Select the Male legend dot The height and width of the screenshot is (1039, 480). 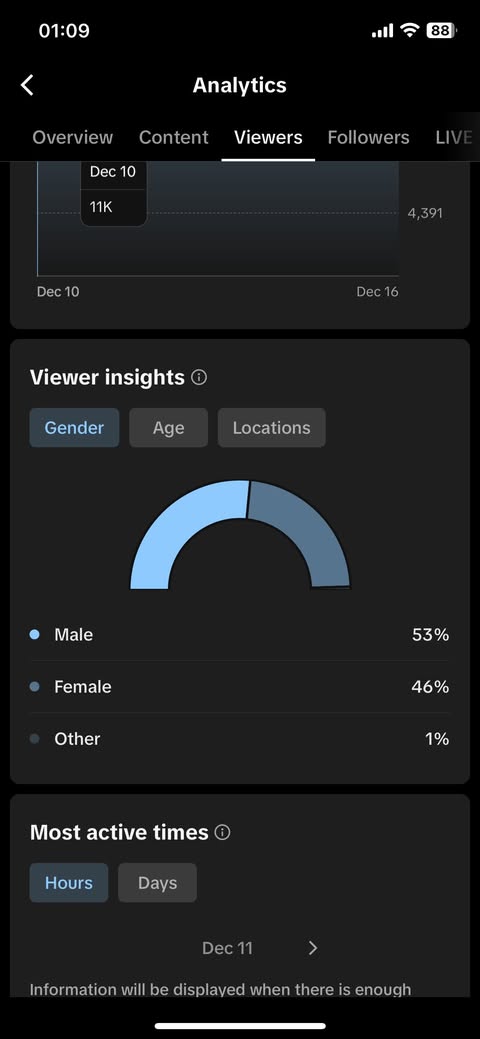click(x=35, y=635)
